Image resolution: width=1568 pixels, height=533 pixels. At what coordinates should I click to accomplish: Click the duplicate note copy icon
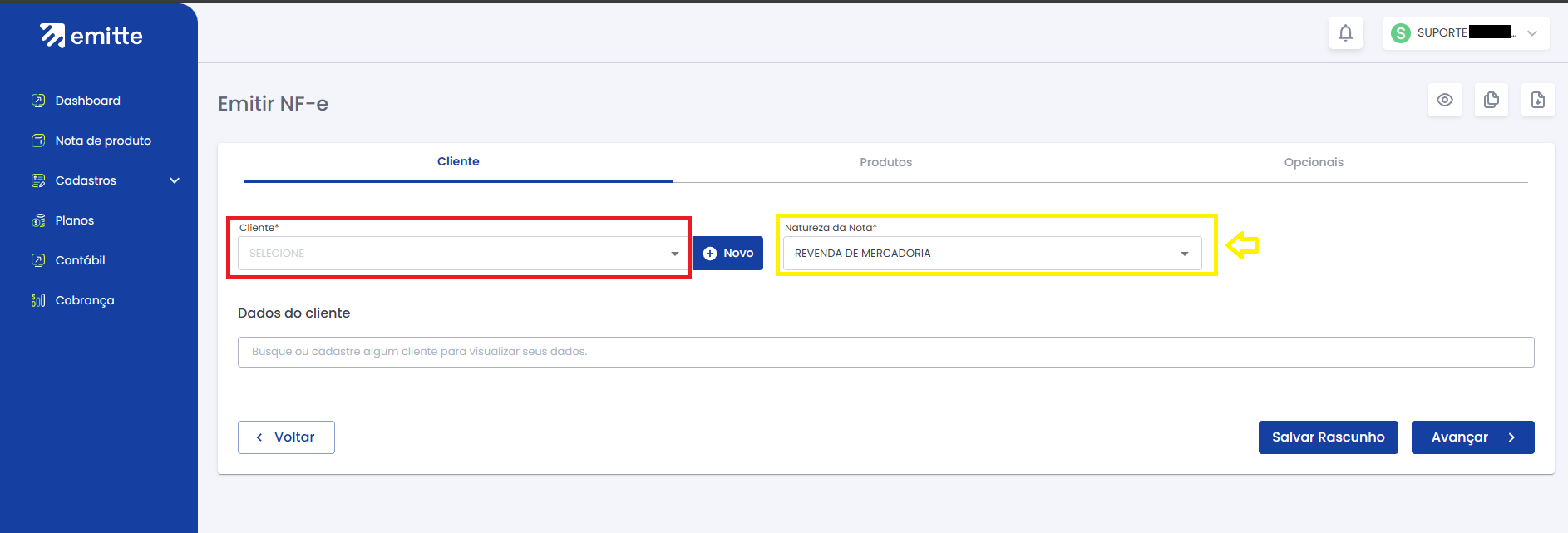(x=1492, y=100)
